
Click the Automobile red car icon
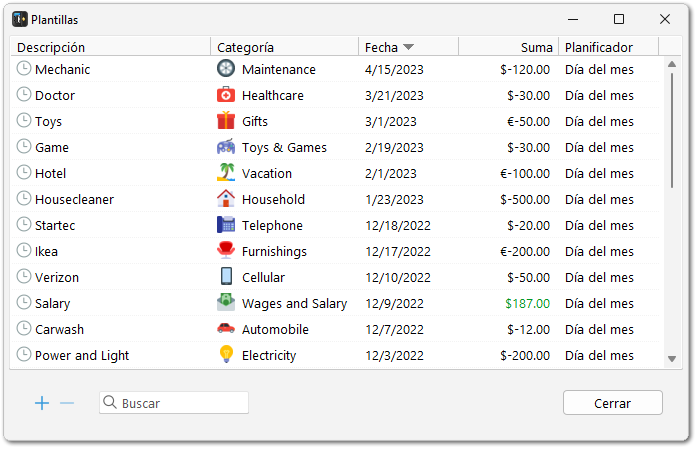click(226, 329)
